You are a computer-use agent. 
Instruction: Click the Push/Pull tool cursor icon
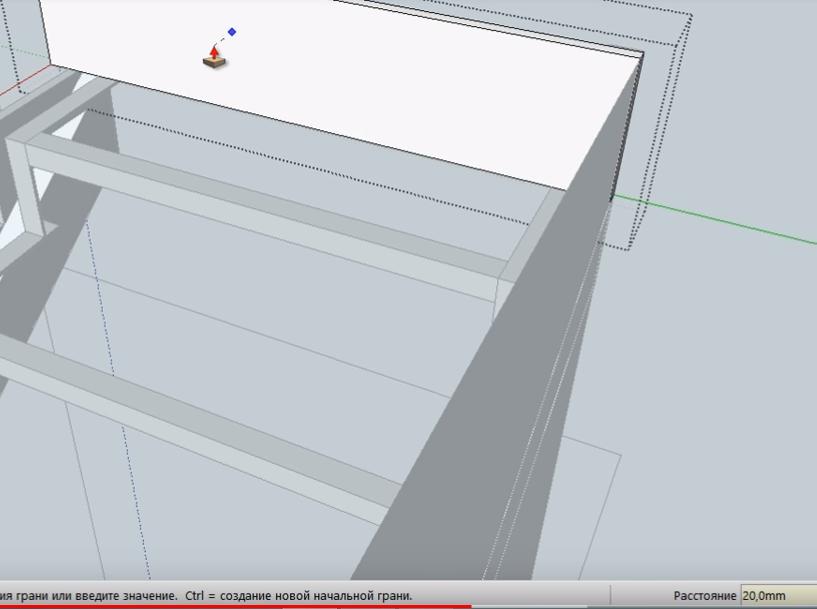pos(214,58)
